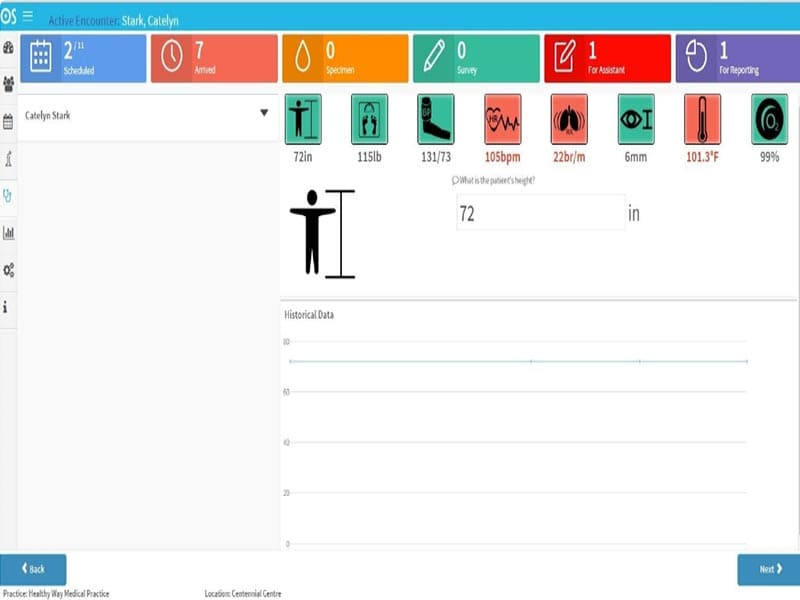Screen dimensions: 800x600
Task: Select the height vital sign icon
Action: (303, 119)
